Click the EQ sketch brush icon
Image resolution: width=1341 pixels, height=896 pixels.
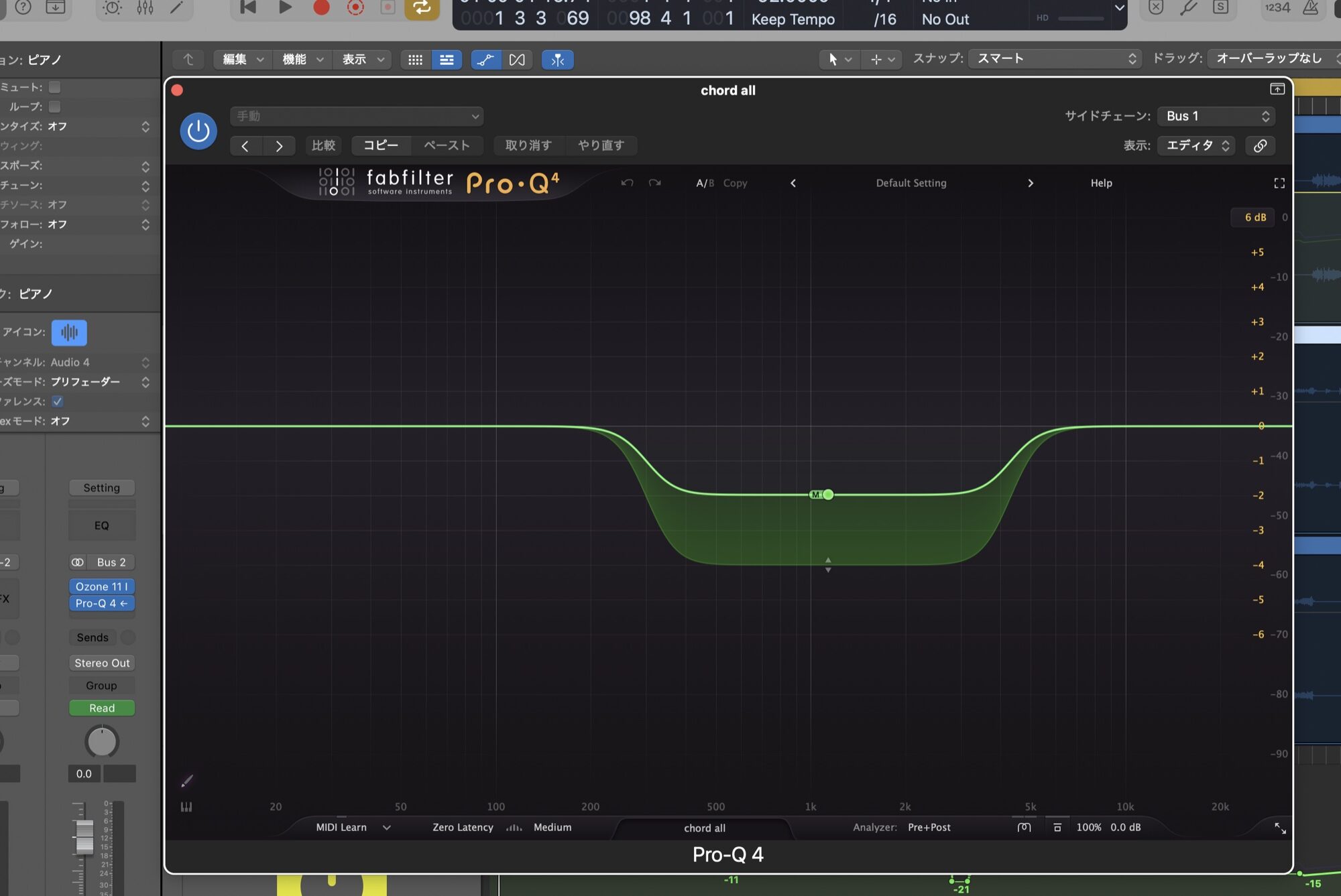pos(186,781)
